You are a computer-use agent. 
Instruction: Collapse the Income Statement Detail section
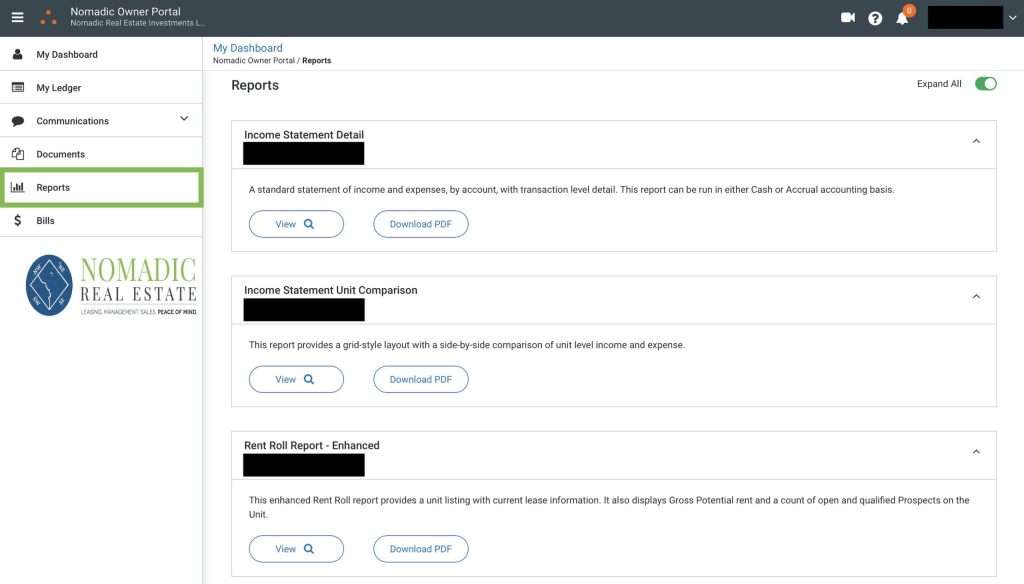pos(976,142)
